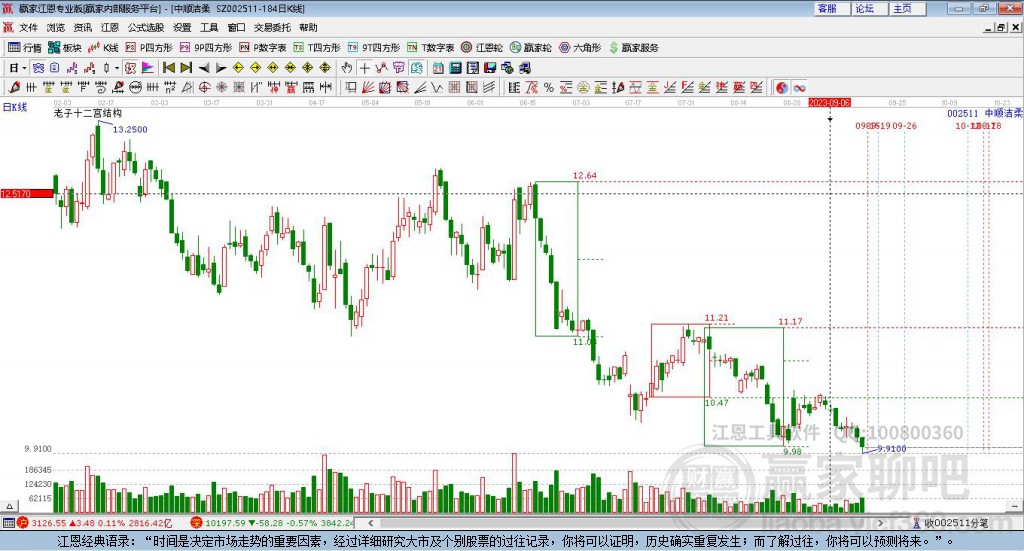Select the red pencil drawing tool
Image resolution: width=1024 pixels, height=551 pixels.
pos(14,87)
